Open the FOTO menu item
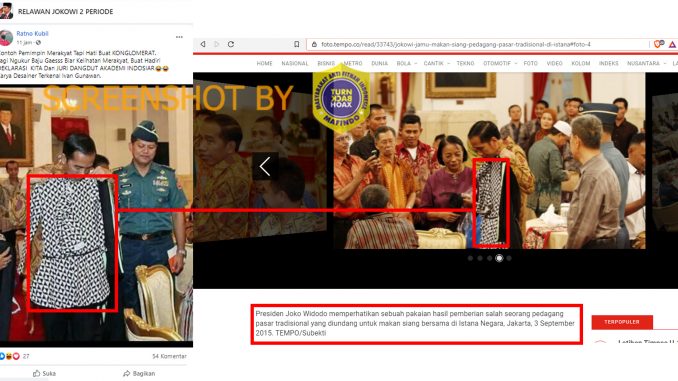The width and height of the screenshot is (678, 381). point(531,64)
